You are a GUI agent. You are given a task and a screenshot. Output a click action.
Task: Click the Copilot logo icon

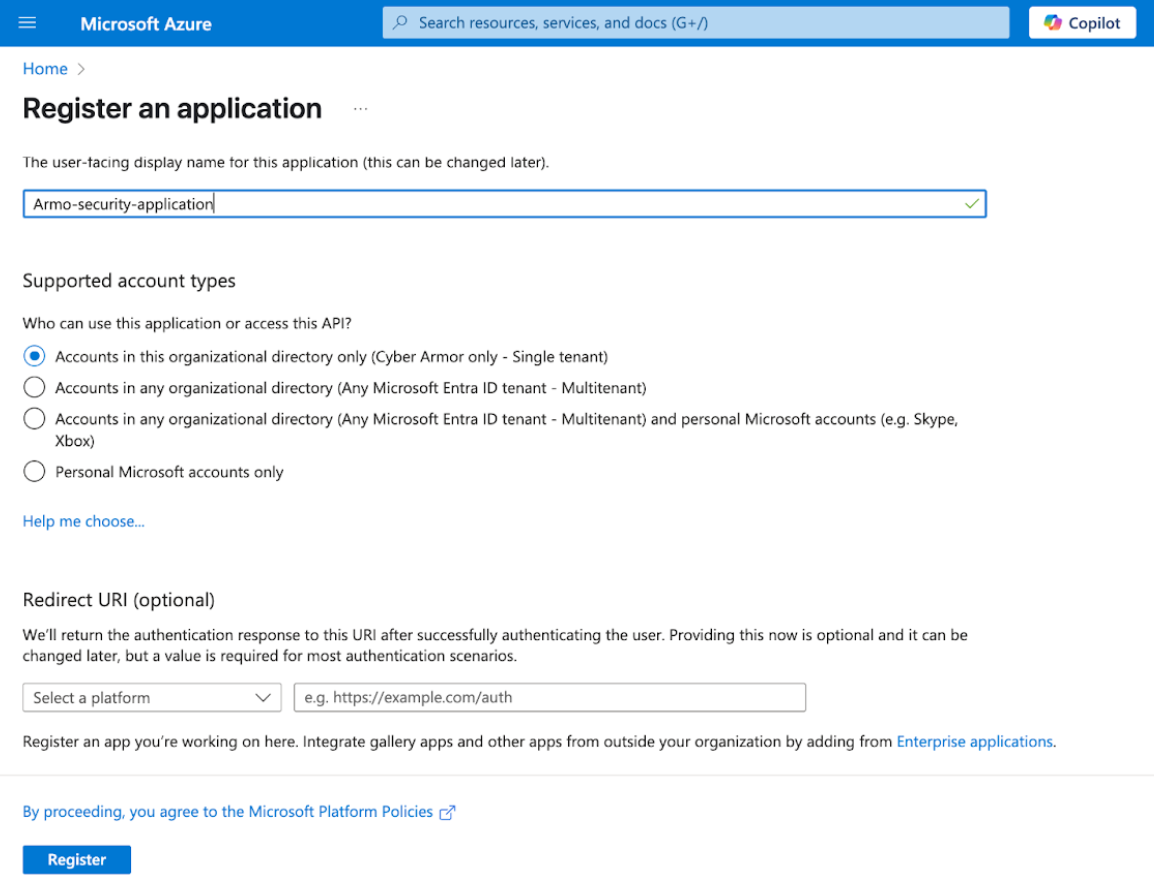(1052, 23)
